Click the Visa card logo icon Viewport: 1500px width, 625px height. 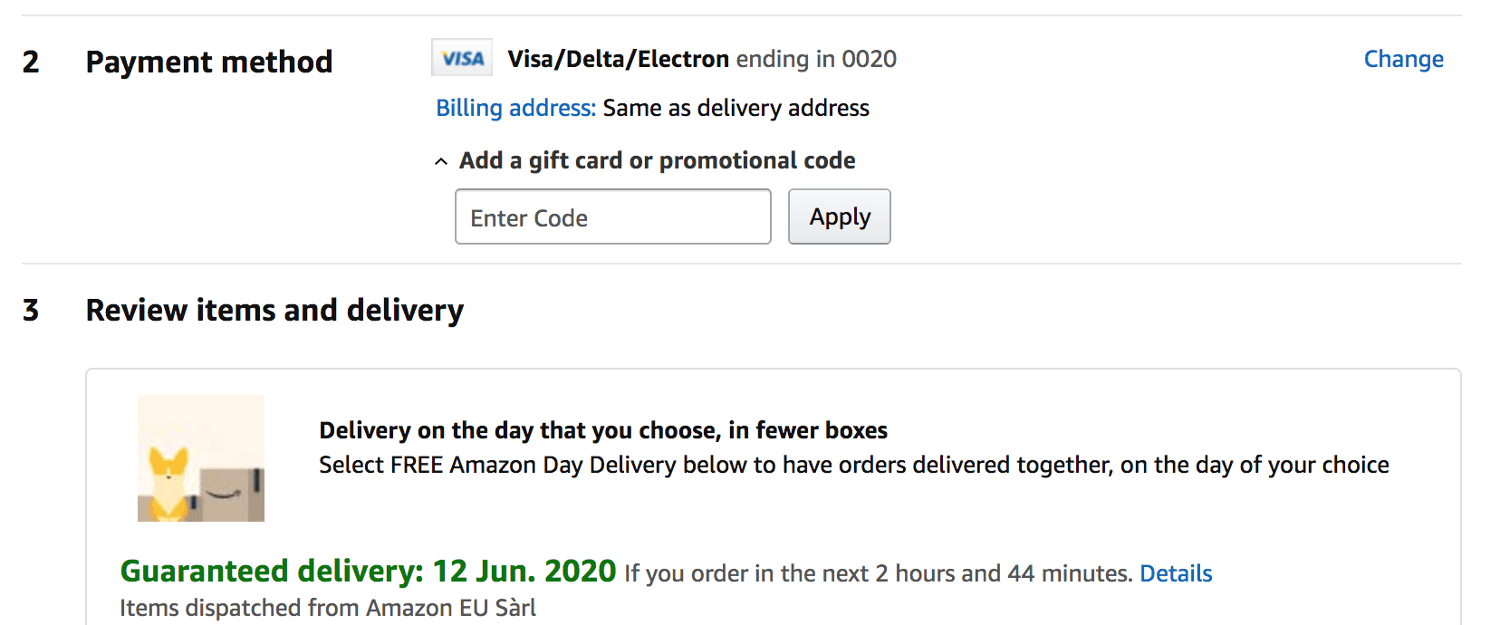[462, 59]
